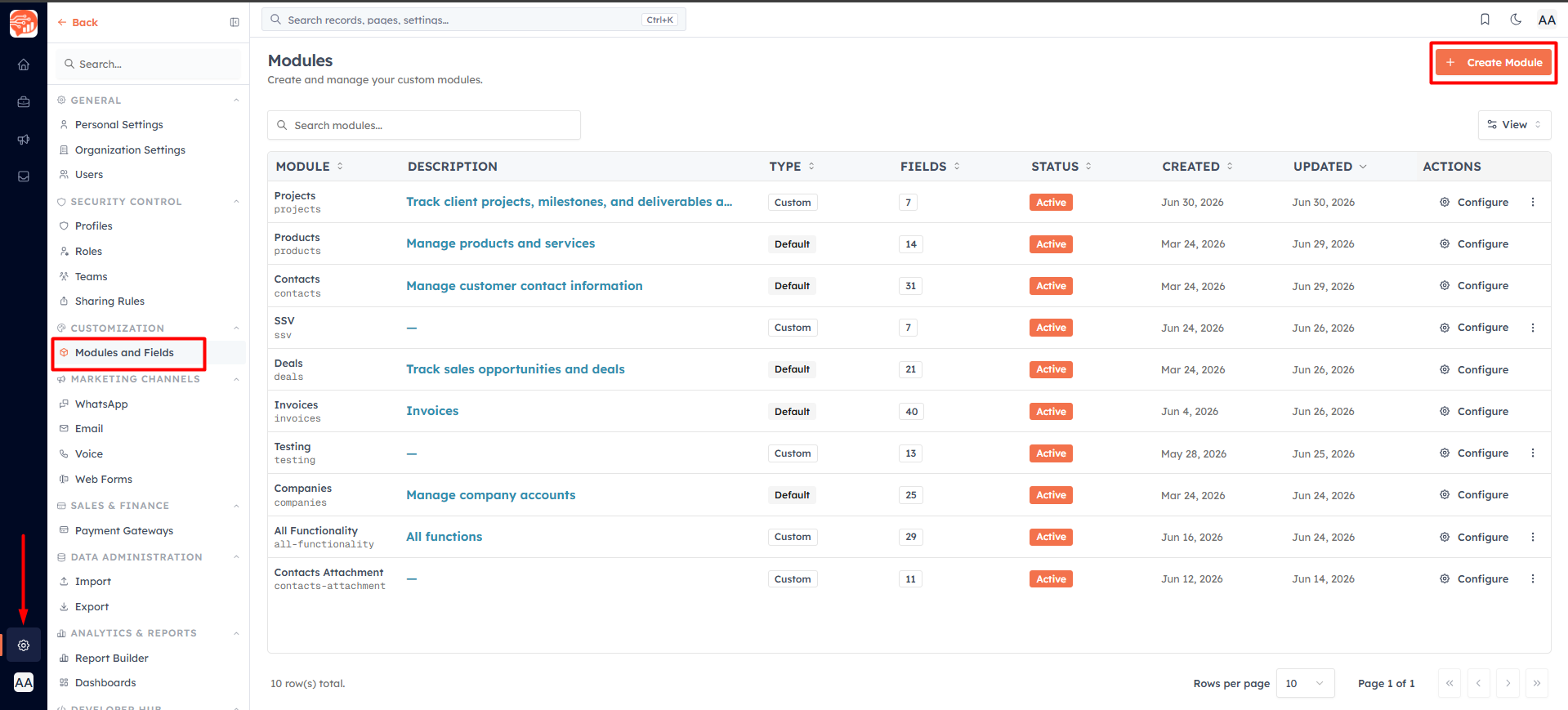Go Back from settings
The image size is (1568, 710).
click(x=78, y=22)
